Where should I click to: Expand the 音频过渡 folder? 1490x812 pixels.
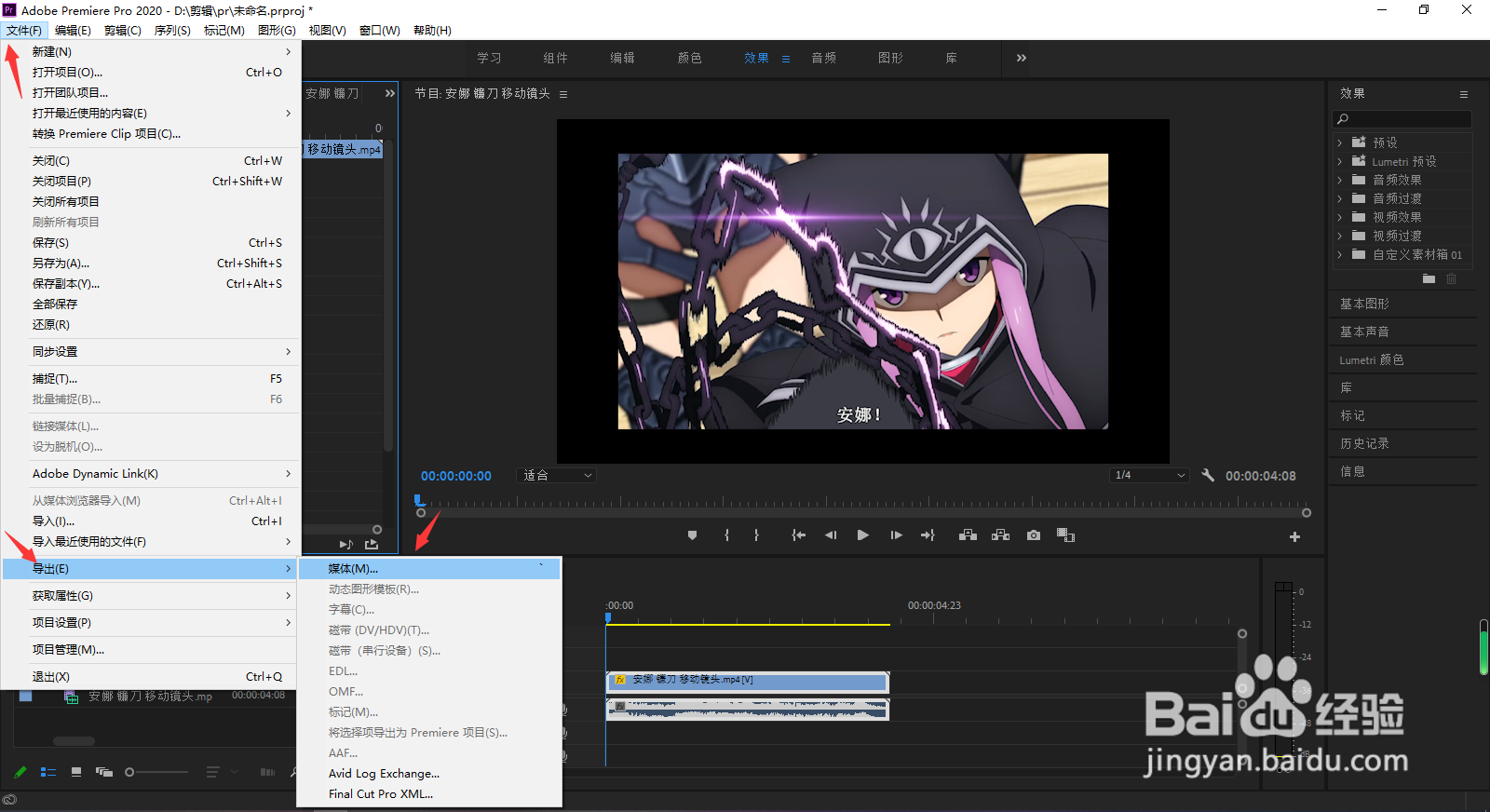1340,198
